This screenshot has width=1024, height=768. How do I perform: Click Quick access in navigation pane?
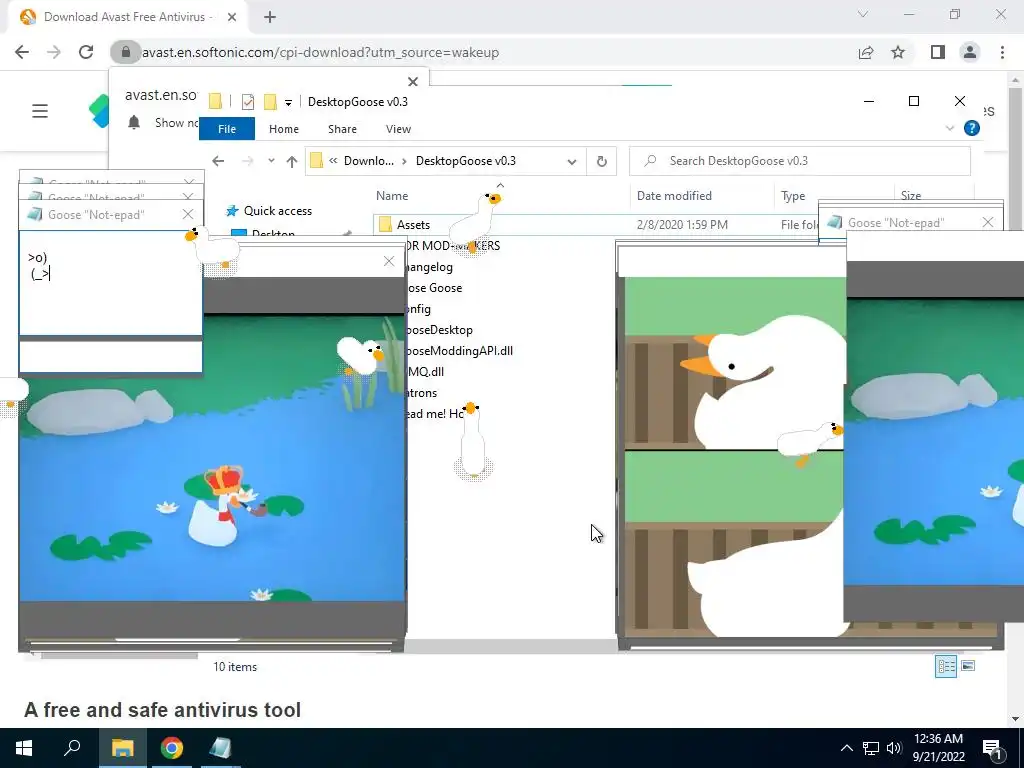pyautogui.click(x=278, y=211)
